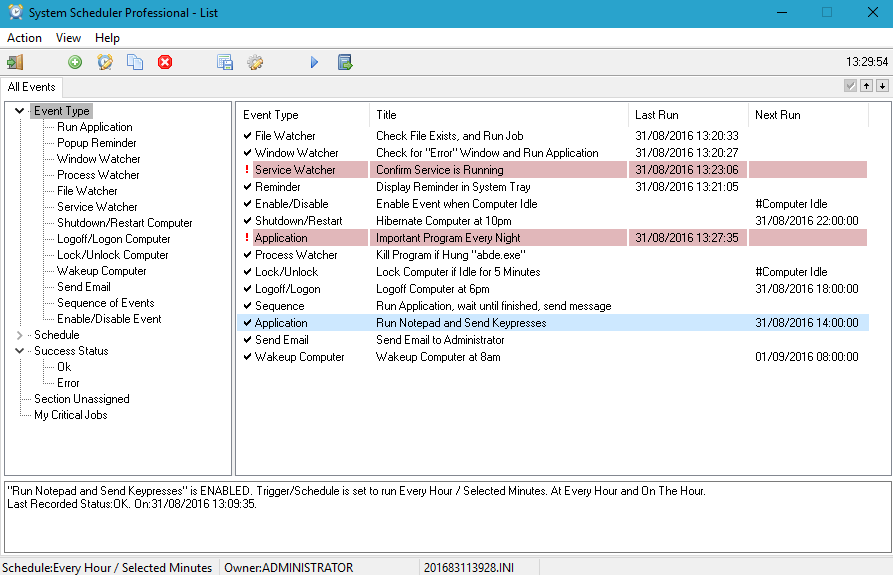
Task: Collapse the Event Type tree node
Action: click(x=20, y=111)
